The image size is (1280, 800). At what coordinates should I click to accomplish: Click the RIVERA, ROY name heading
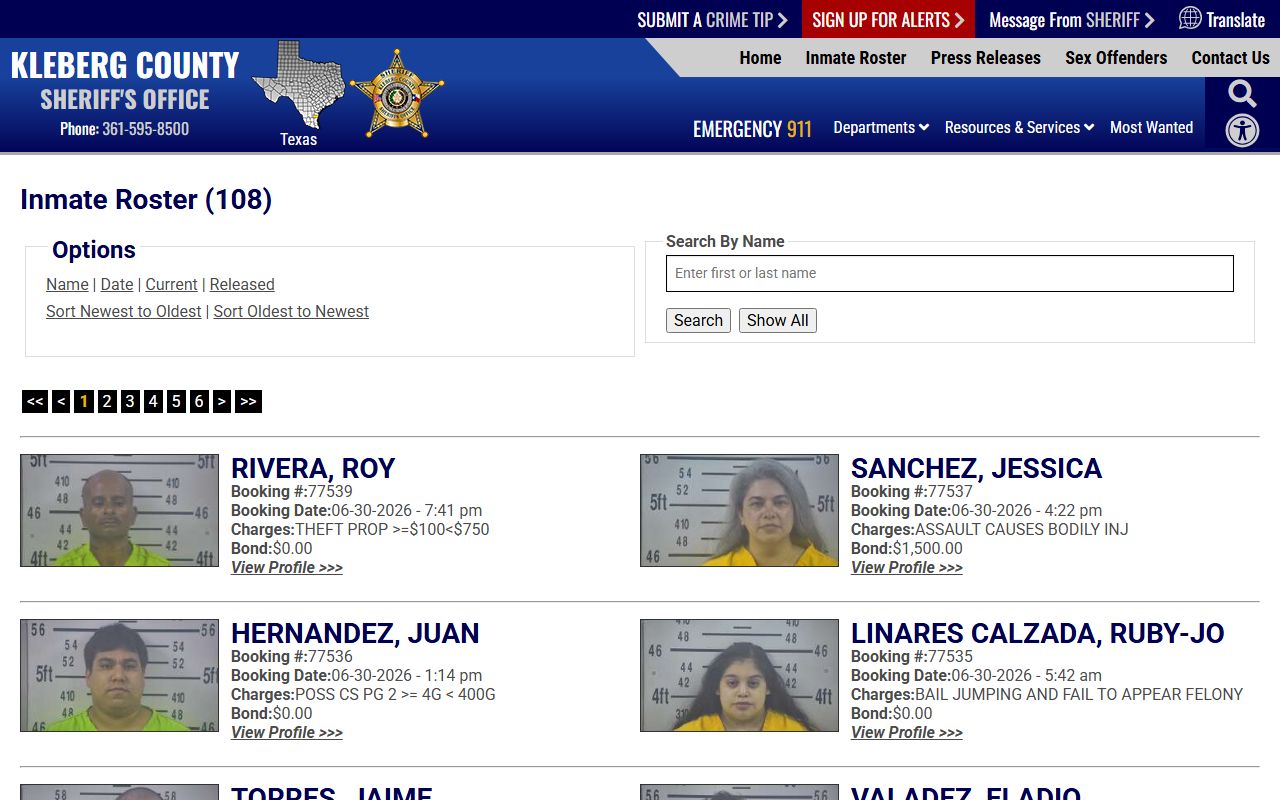tap(313, 468)
